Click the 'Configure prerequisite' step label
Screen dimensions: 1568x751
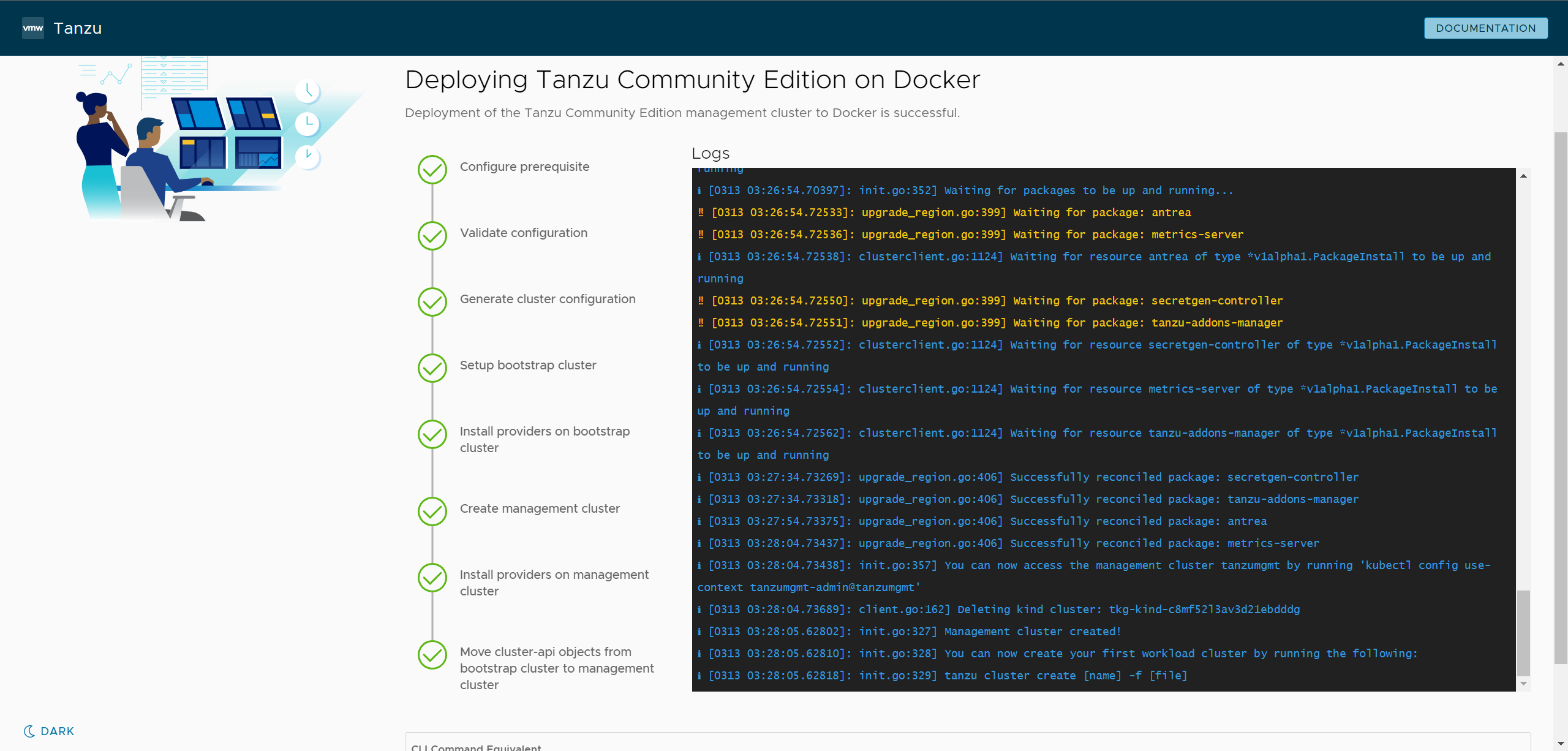pos(524,167)
